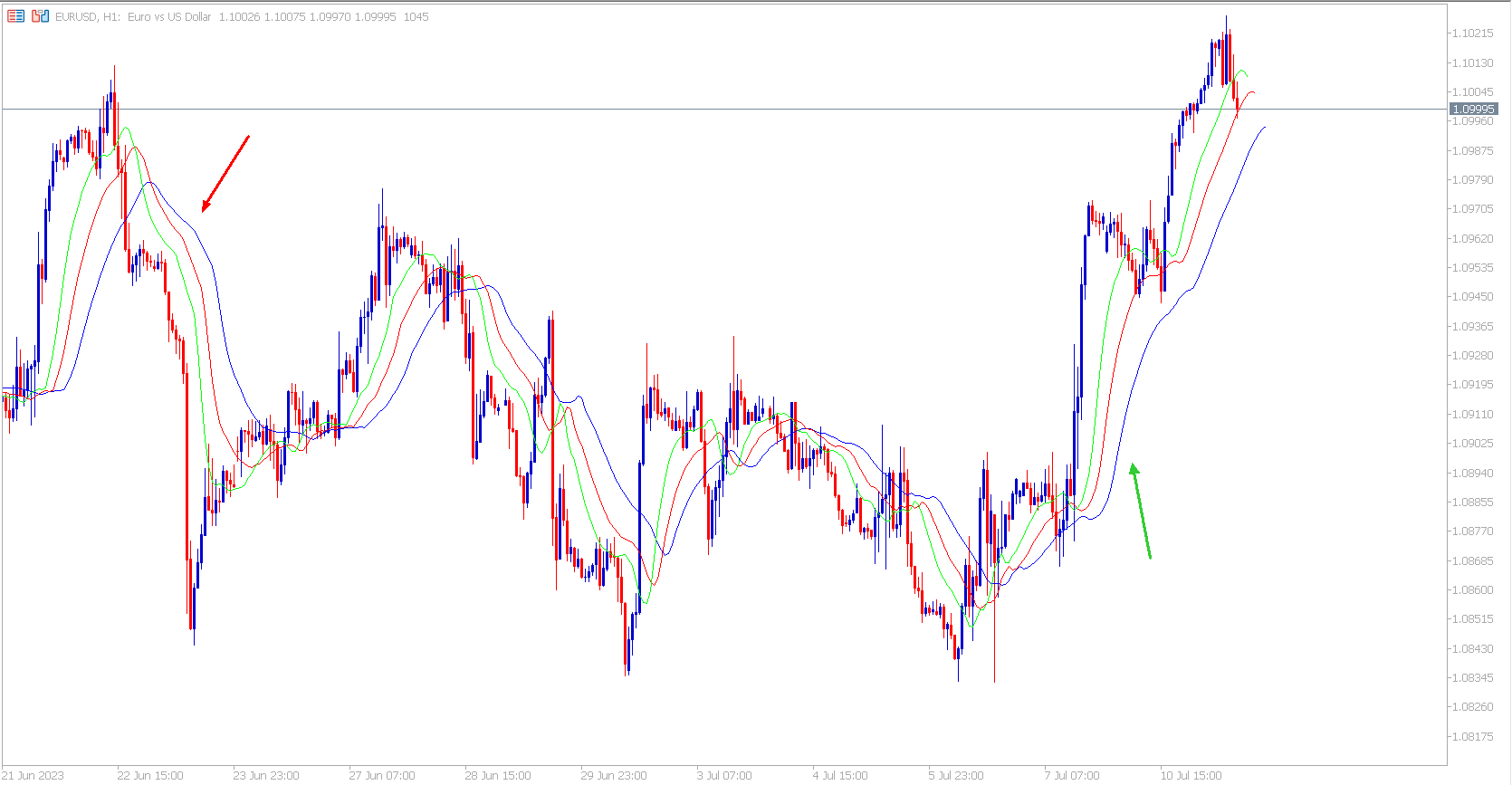This screenshot has height=785, width=1512.
Task: Click the 29 Jun 23:00 time label
Action: (614, 776)
